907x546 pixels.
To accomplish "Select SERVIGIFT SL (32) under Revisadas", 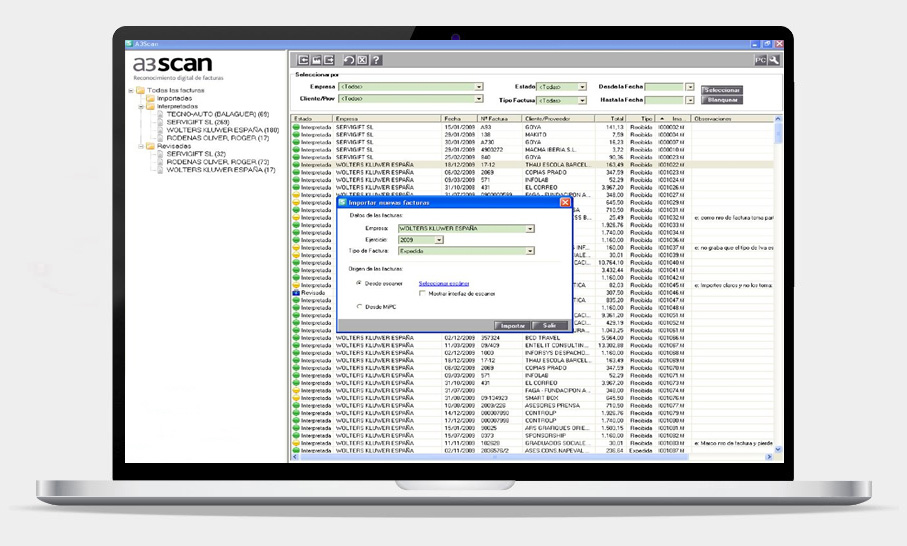I will (x=196, y=153).
